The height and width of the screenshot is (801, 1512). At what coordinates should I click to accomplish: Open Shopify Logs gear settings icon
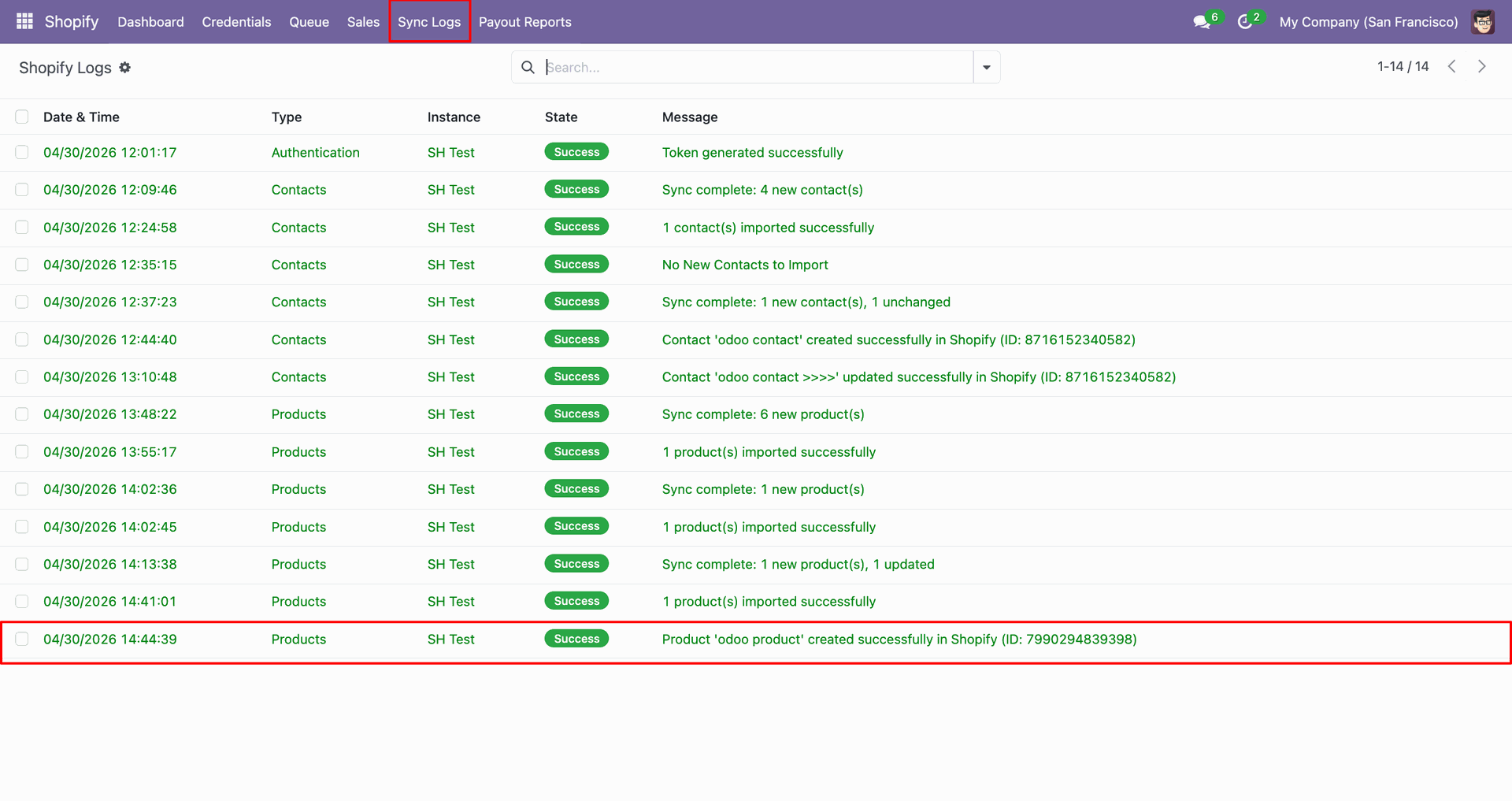[125, 68]
